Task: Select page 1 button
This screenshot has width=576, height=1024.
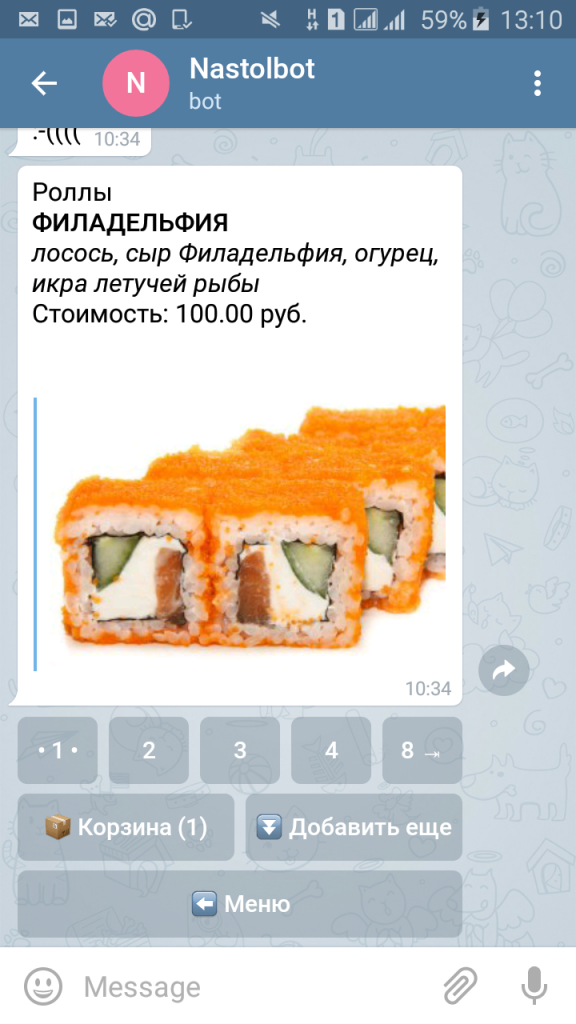Action: (57, 750)
